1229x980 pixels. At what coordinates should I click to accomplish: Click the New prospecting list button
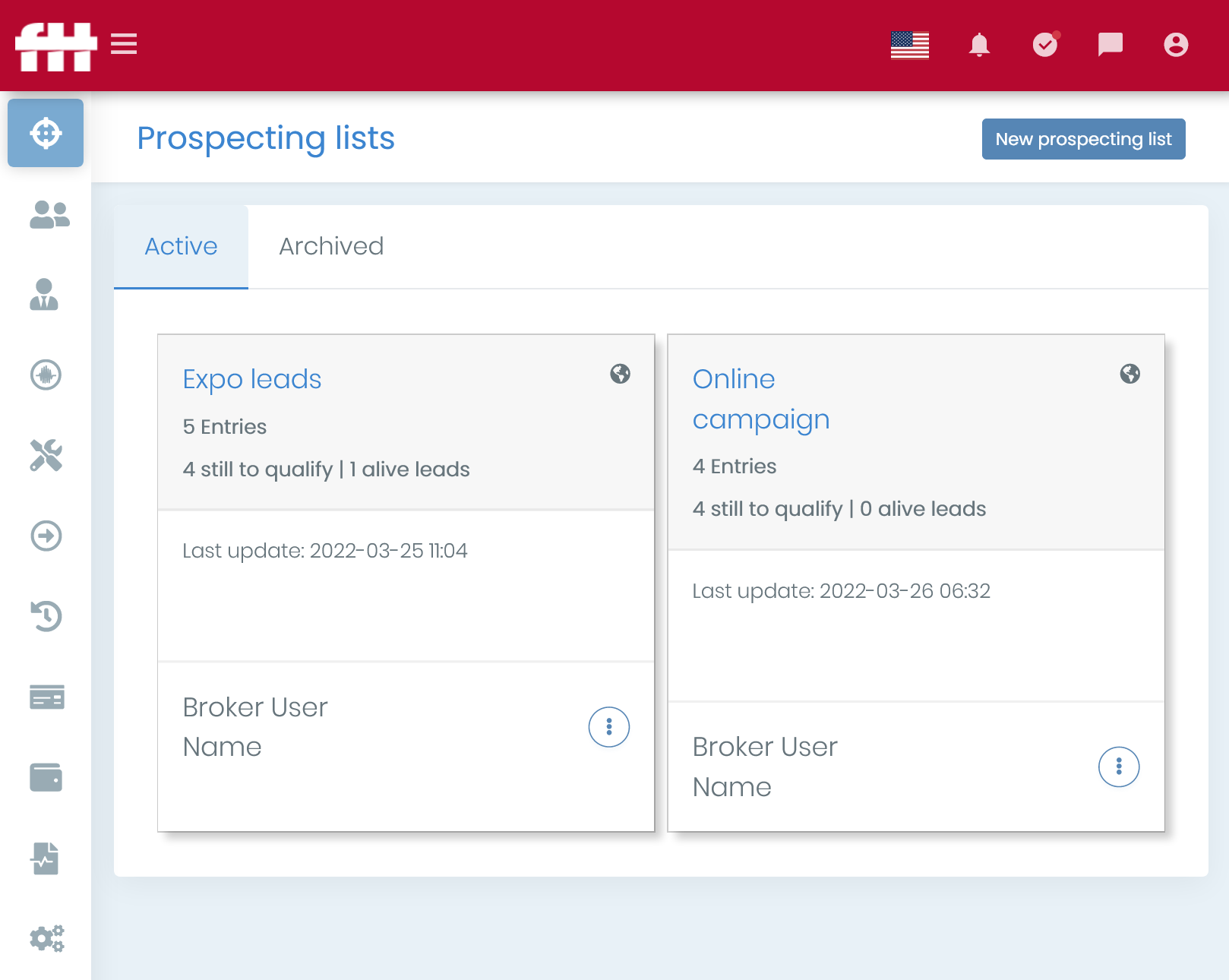click(x=1083, y=139)
